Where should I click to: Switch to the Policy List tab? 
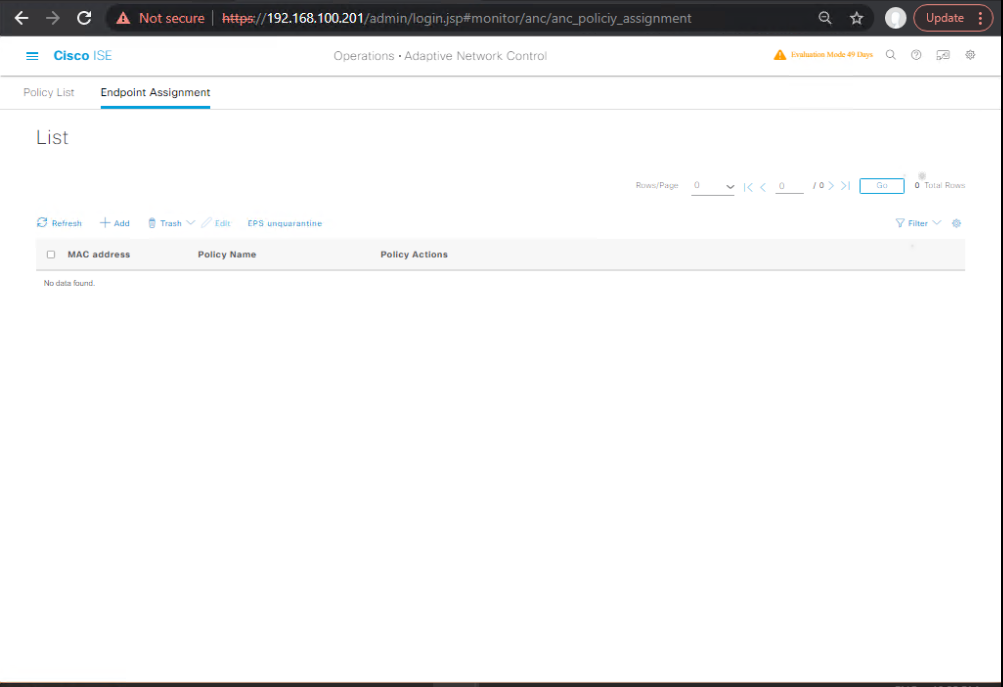coord(49,92)
